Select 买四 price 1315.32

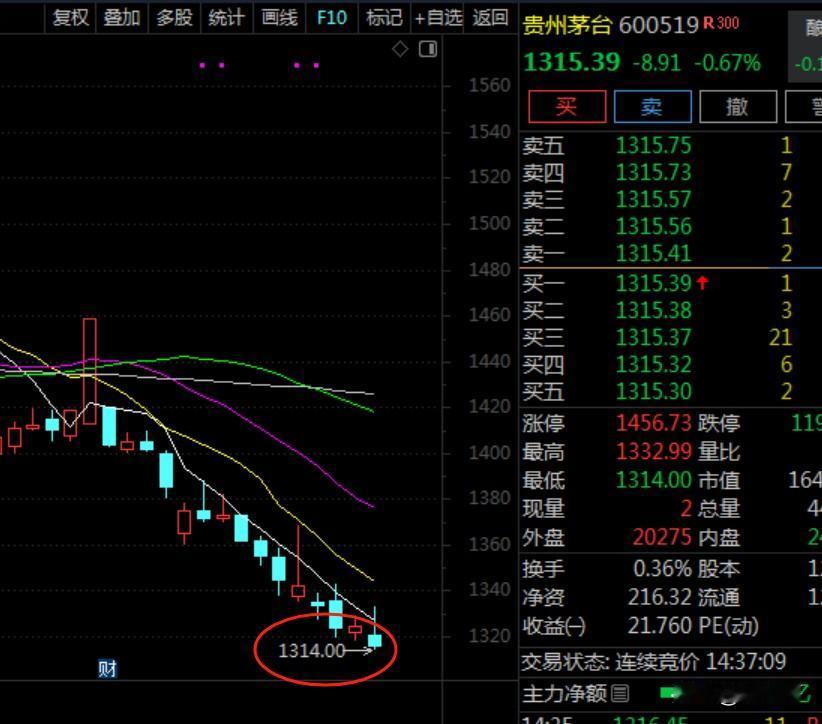(654, 364)
